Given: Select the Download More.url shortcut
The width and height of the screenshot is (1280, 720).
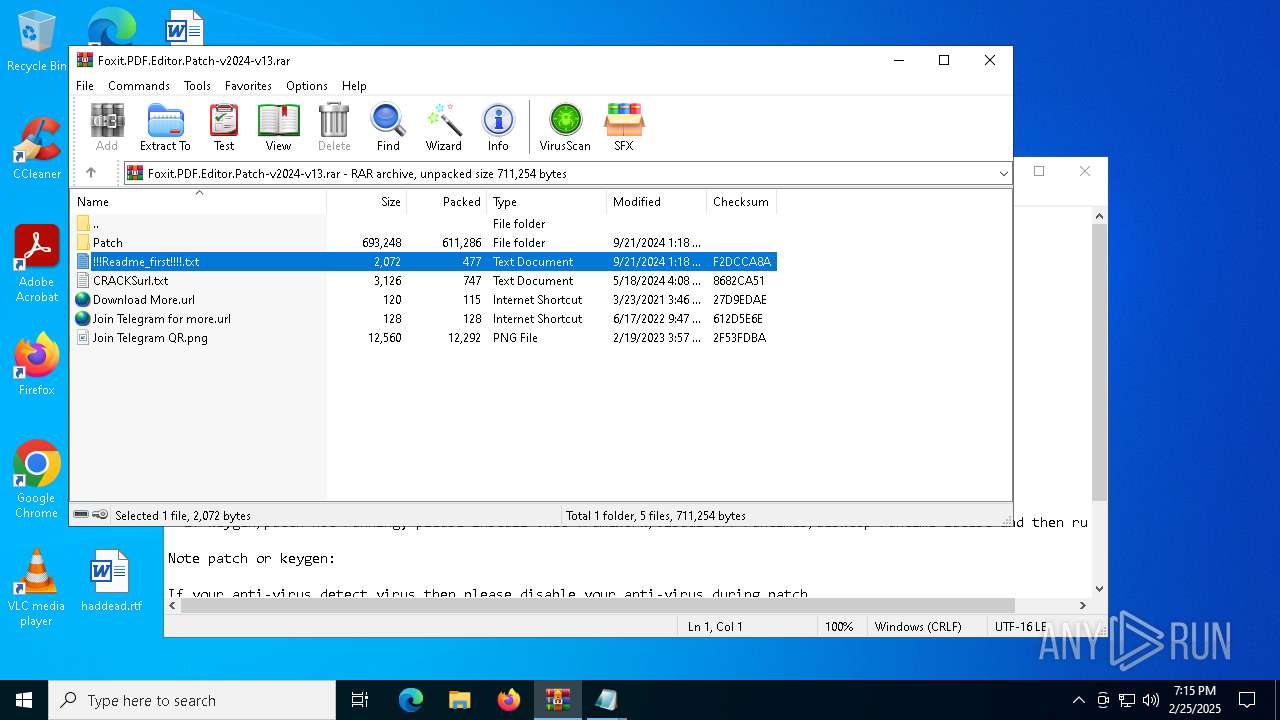Looking at the screenshot, I should 424,300.
